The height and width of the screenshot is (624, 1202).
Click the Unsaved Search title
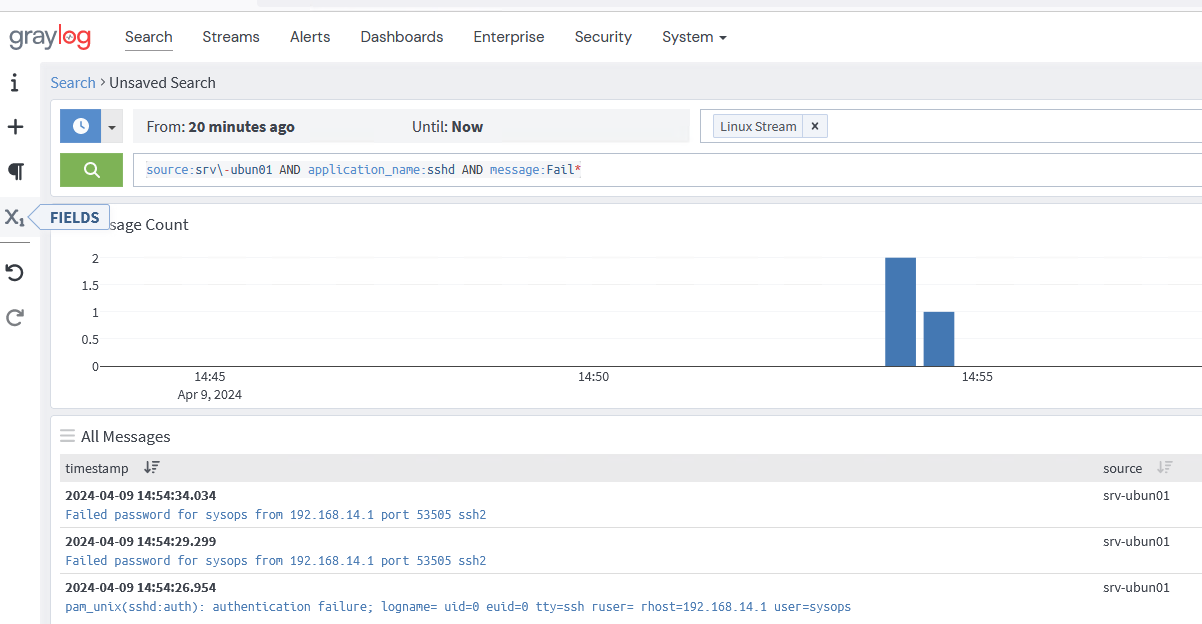click(162, 83)
